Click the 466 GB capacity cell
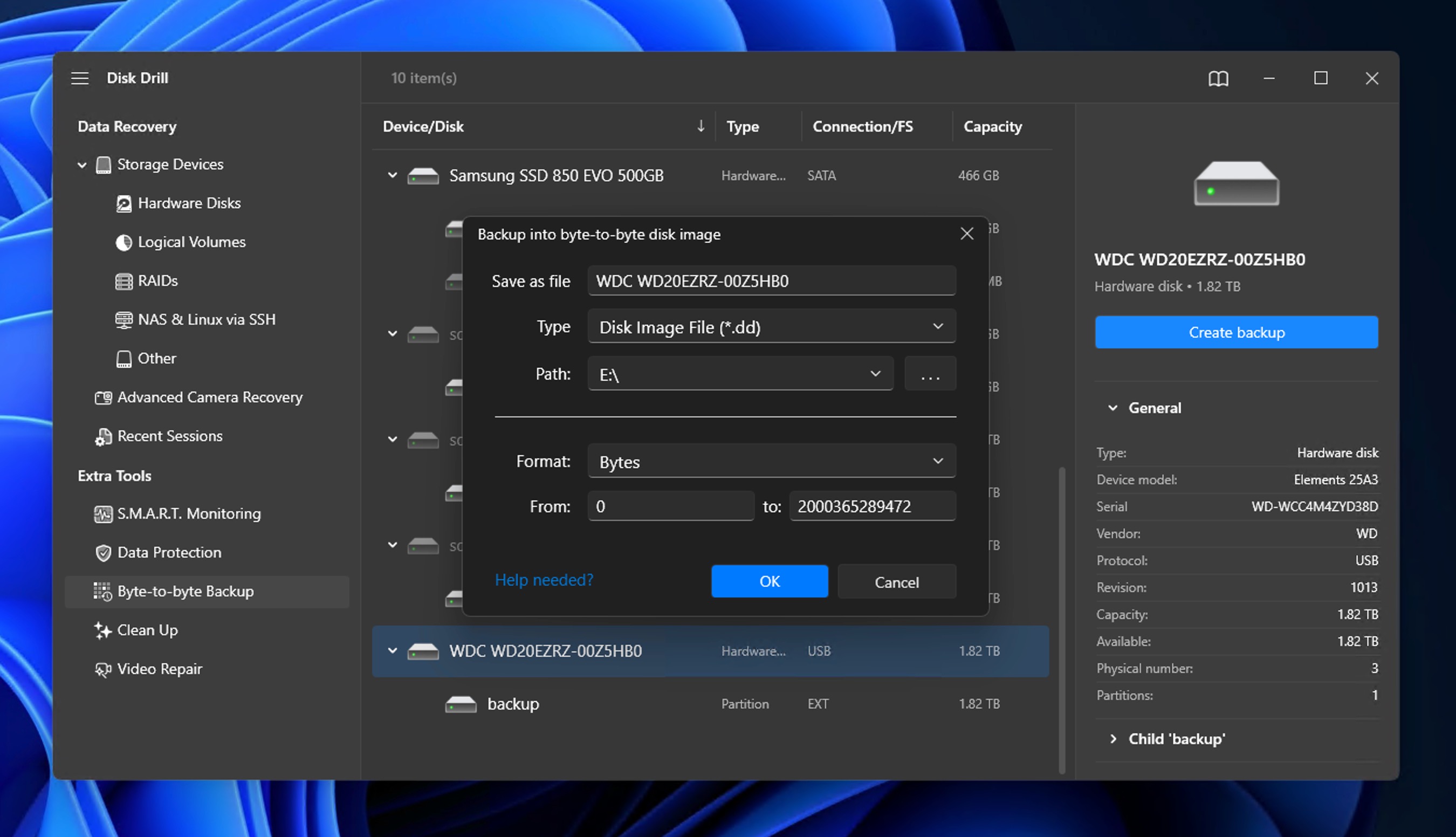Image resolution: width=1456 pixels, height=837 pixels. click(x=978, y=176)
